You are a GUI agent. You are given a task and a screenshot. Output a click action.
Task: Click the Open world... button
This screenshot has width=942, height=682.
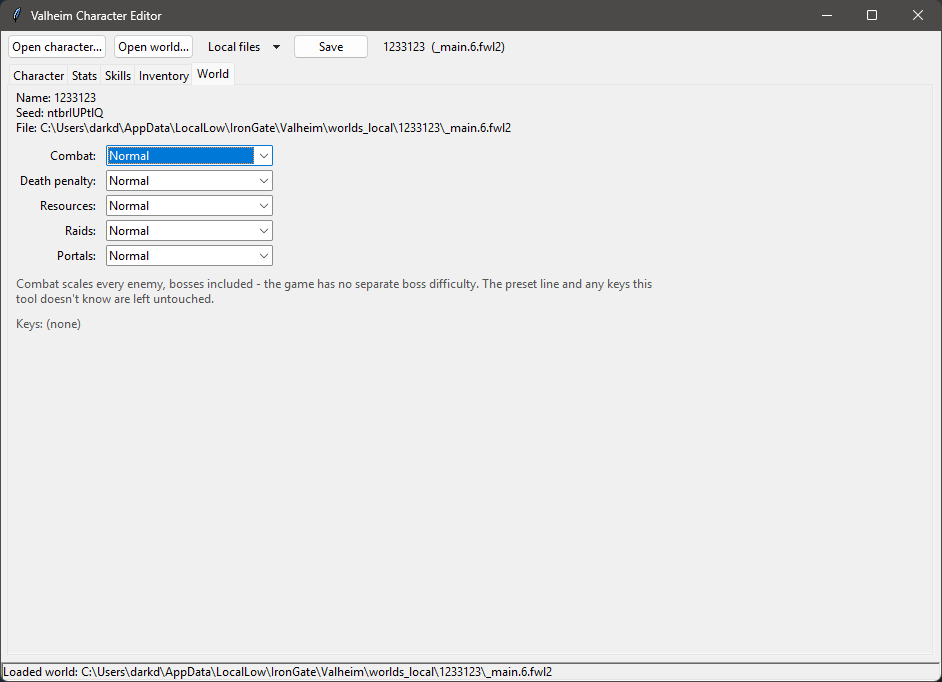(153, 47)
